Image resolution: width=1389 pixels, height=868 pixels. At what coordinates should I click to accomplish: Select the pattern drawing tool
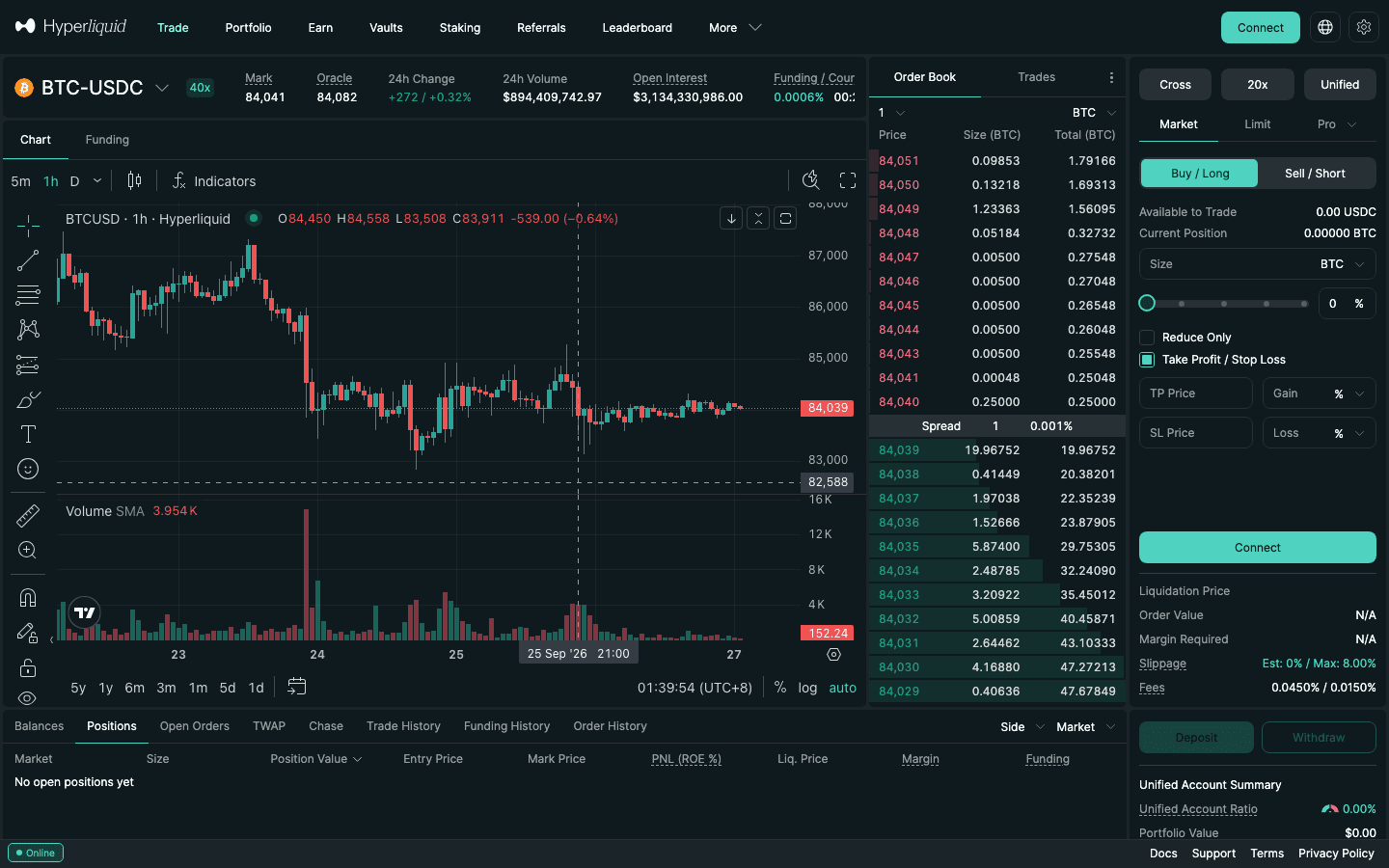coord(28,329)
